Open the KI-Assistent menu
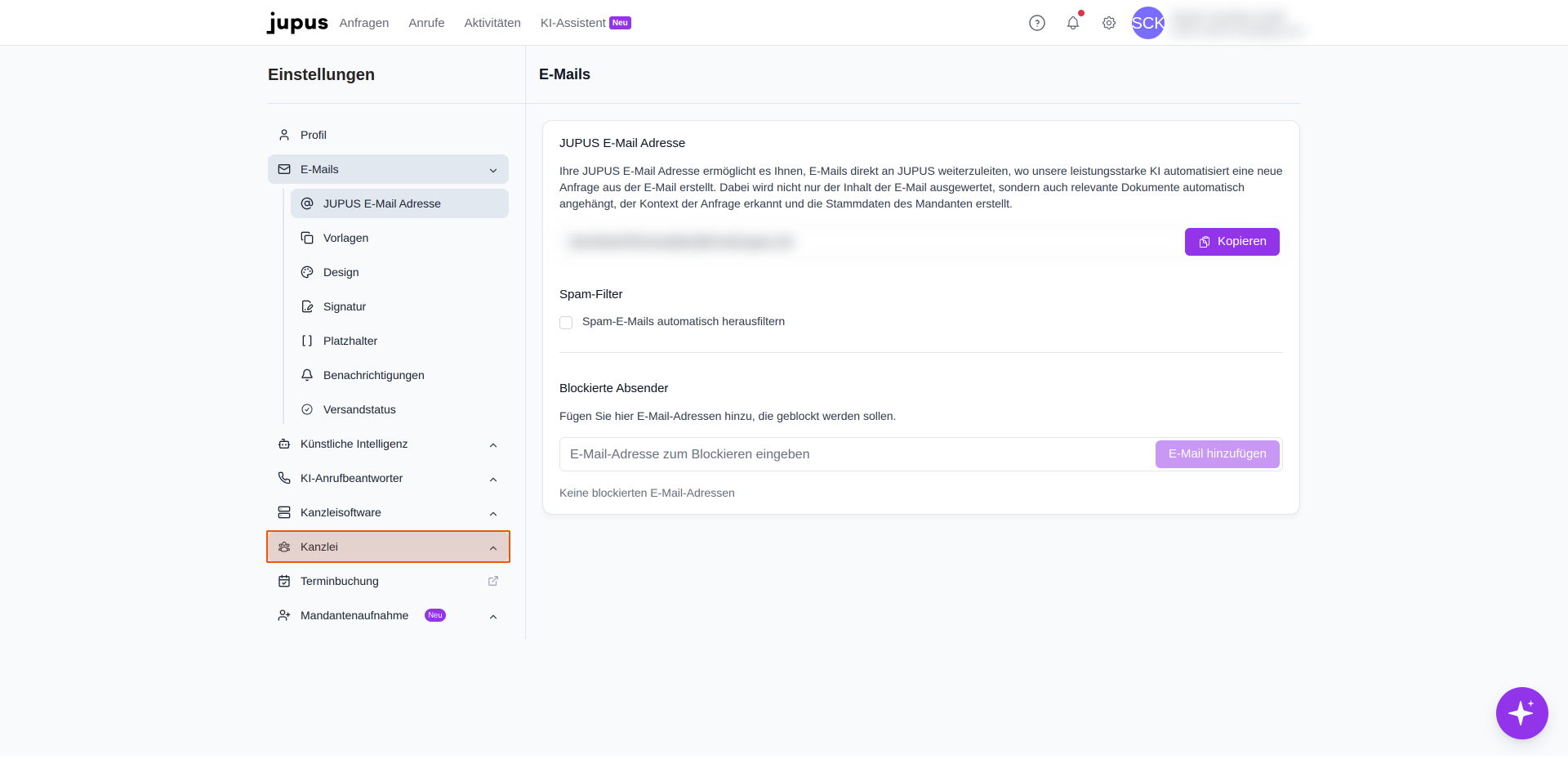The image size is (1568, 759). [573, 23]
